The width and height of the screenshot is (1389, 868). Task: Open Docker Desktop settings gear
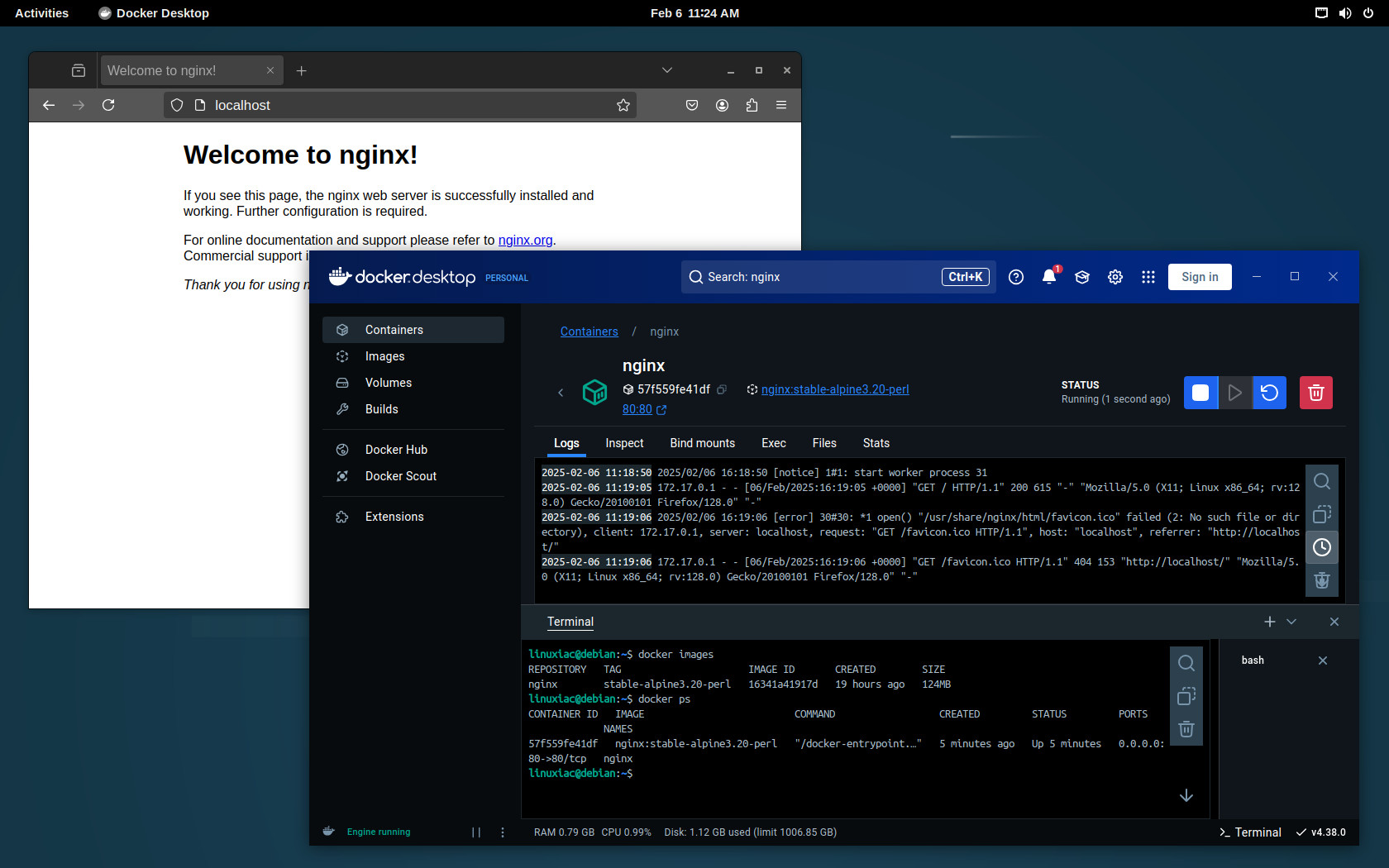point(1115,277)
